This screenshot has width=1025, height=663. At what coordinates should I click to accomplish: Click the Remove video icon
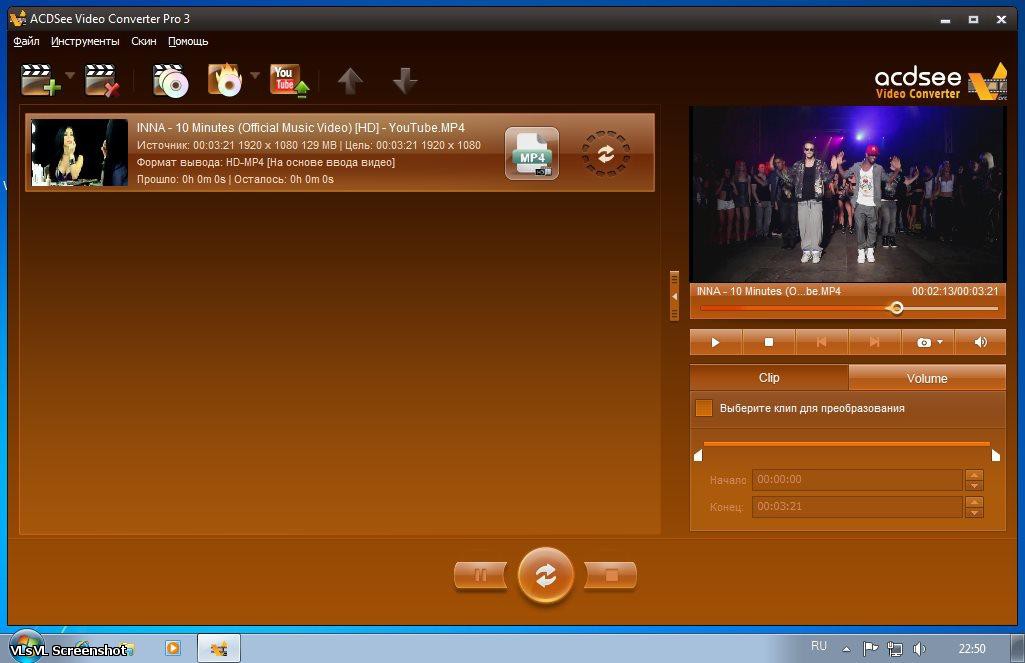tap(103, 80)
